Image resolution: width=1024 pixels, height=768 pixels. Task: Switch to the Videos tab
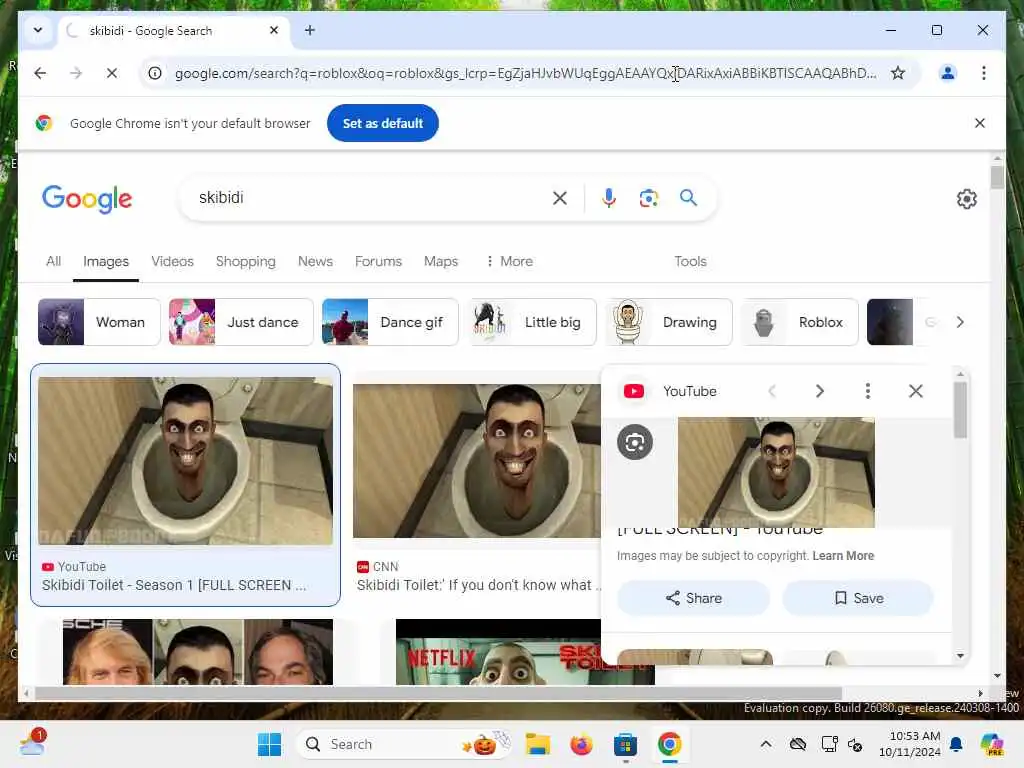[x=172, y=261]
